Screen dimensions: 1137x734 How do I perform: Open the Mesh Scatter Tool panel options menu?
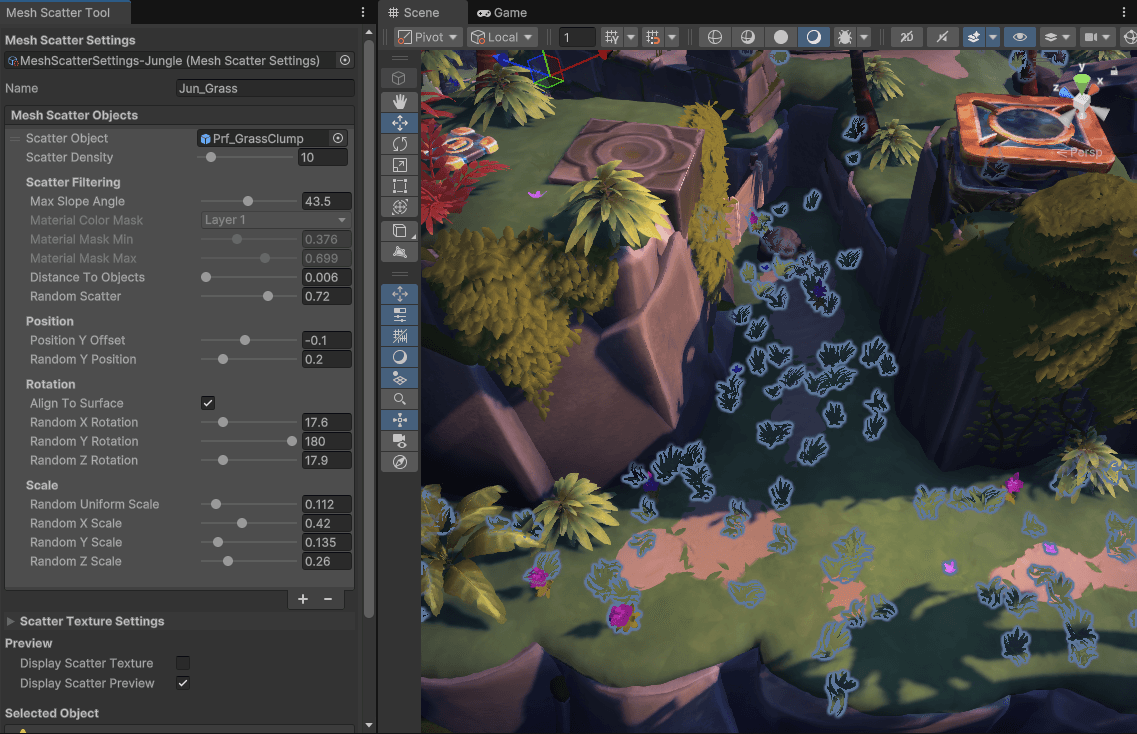click(x=363, y=12)
